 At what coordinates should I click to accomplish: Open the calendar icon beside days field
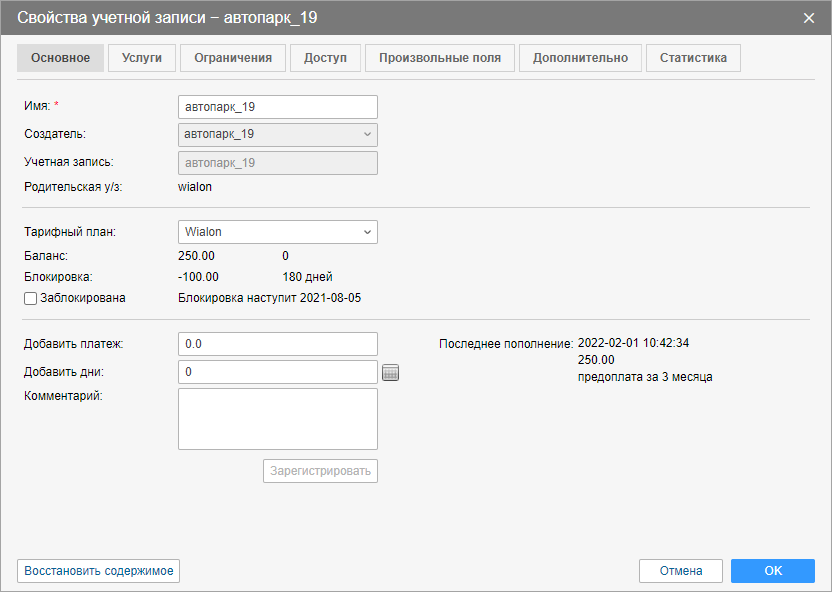391,372
